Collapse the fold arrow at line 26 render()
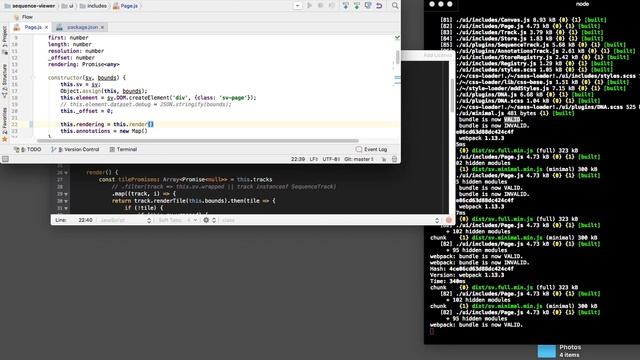Screen dimensions: 640x360 [x=66, y=173]
